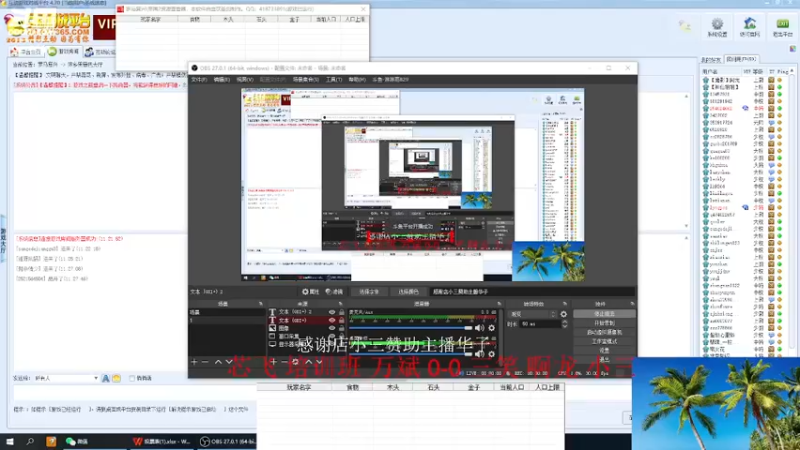800x450 pixels.
Task: Click the 开始录制 start recording button
Action: point(604,323)
